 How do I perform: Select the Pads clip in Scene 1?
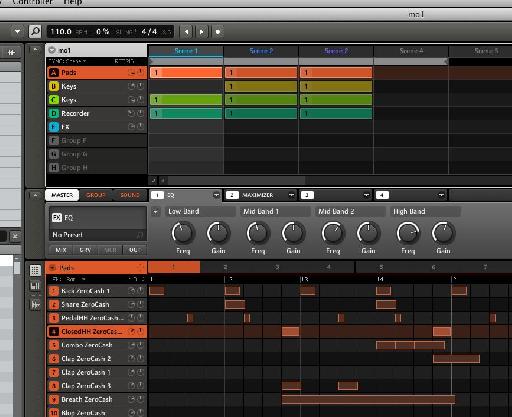[x=186, y=72]
